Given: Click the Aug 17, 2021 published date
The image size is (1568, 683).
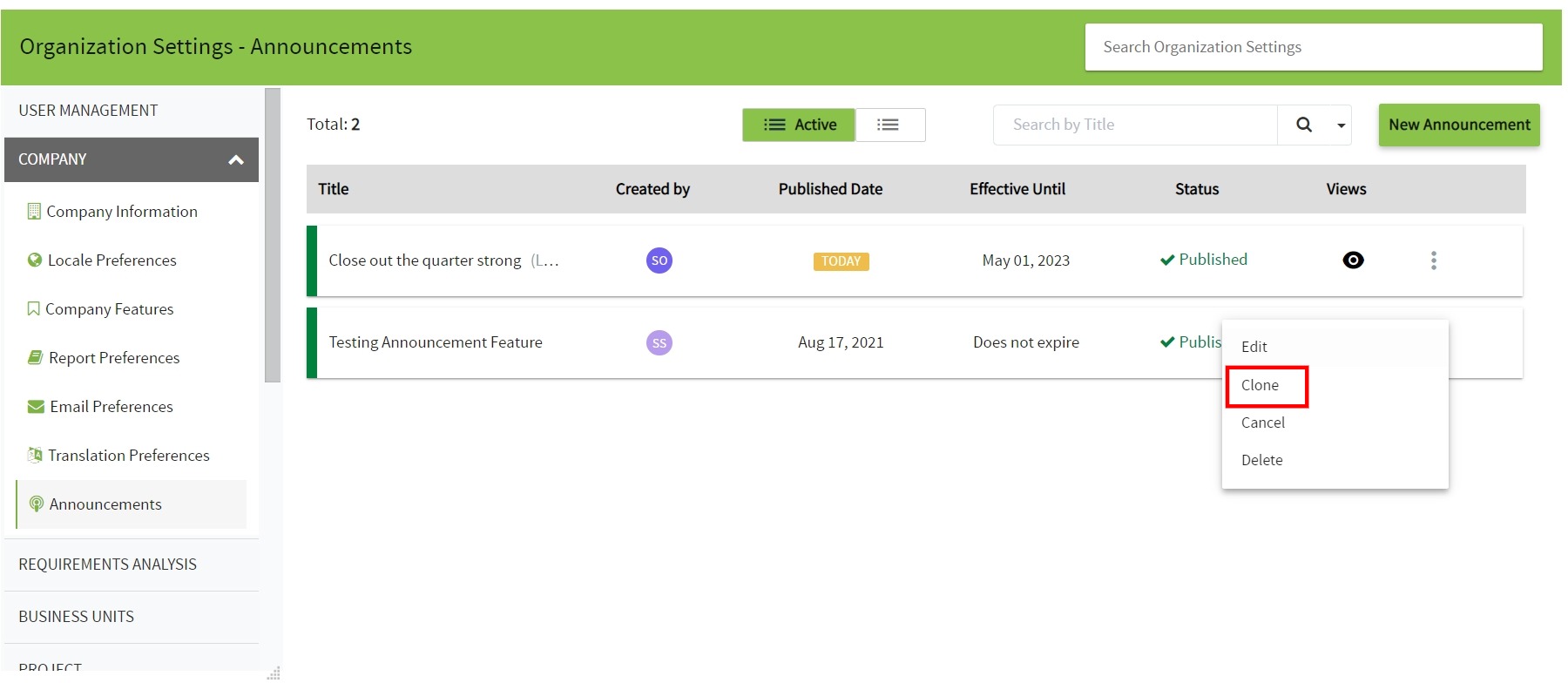Looking at the screenshot, I should click(x=841, y=342).
